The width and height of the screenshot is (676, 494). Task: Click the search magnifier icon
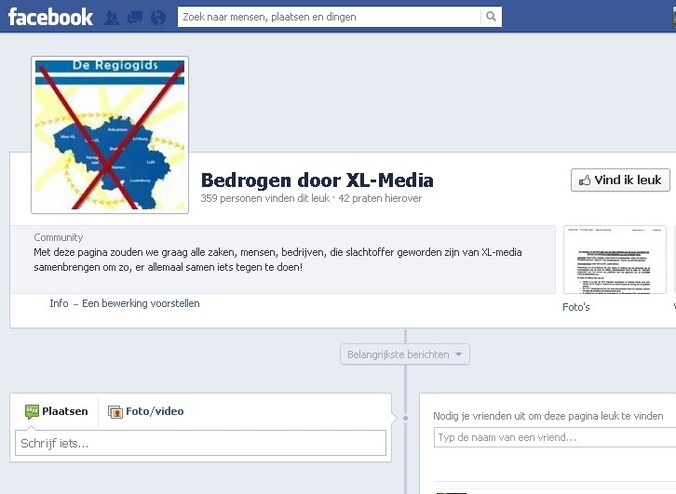[x=491, y=16]
